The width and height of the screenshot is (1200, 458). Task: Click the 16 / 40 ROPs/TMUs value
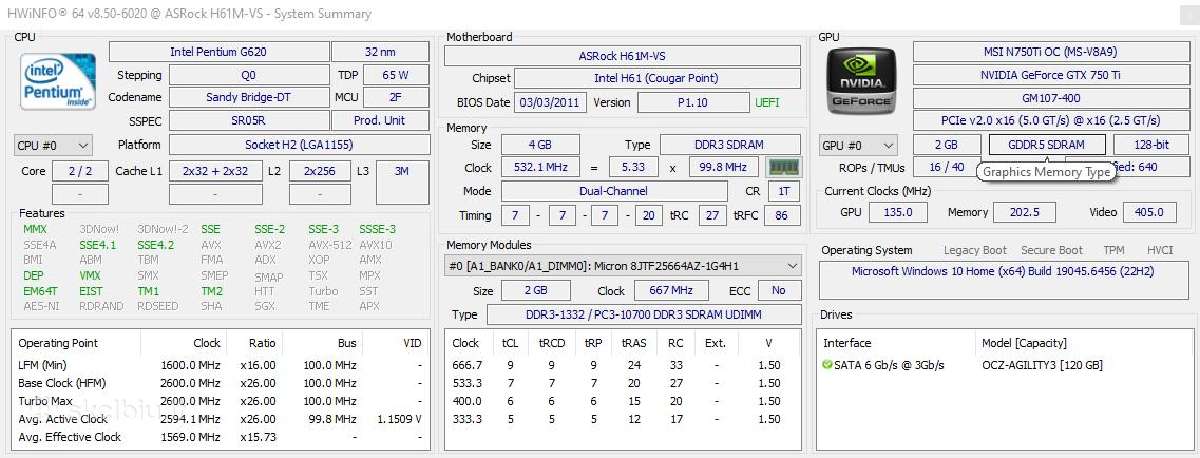pos(947,167)
